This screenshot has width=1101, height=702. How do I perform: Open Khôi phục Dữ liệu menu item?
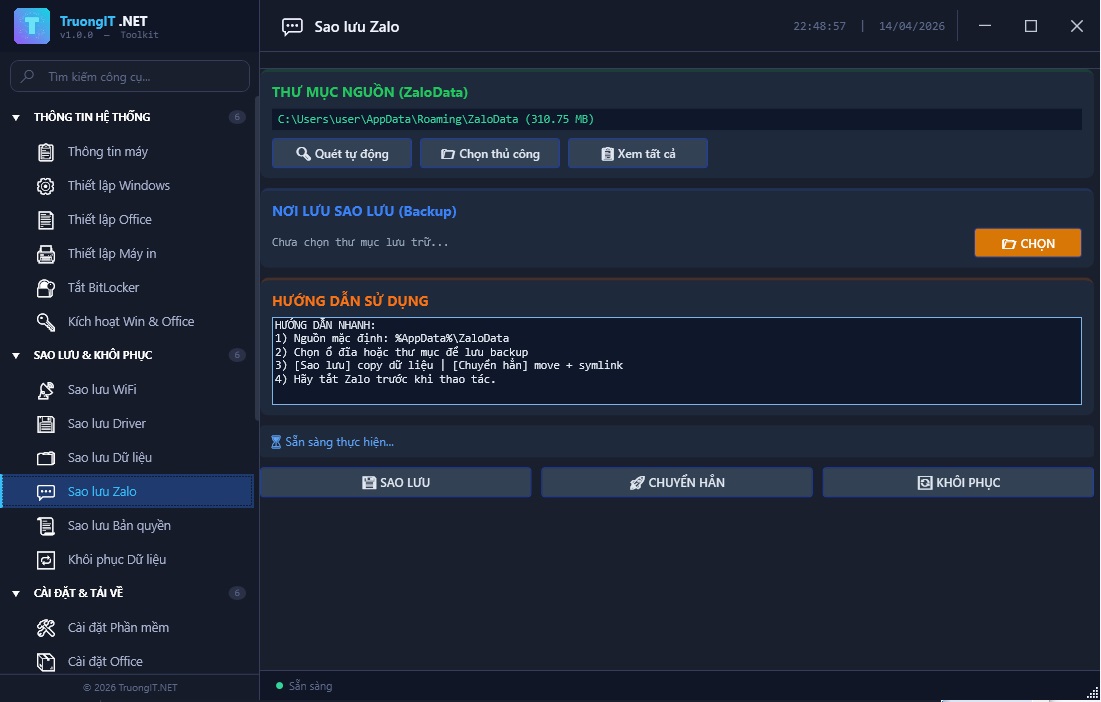pyautogui.click(x=116, y=560)
